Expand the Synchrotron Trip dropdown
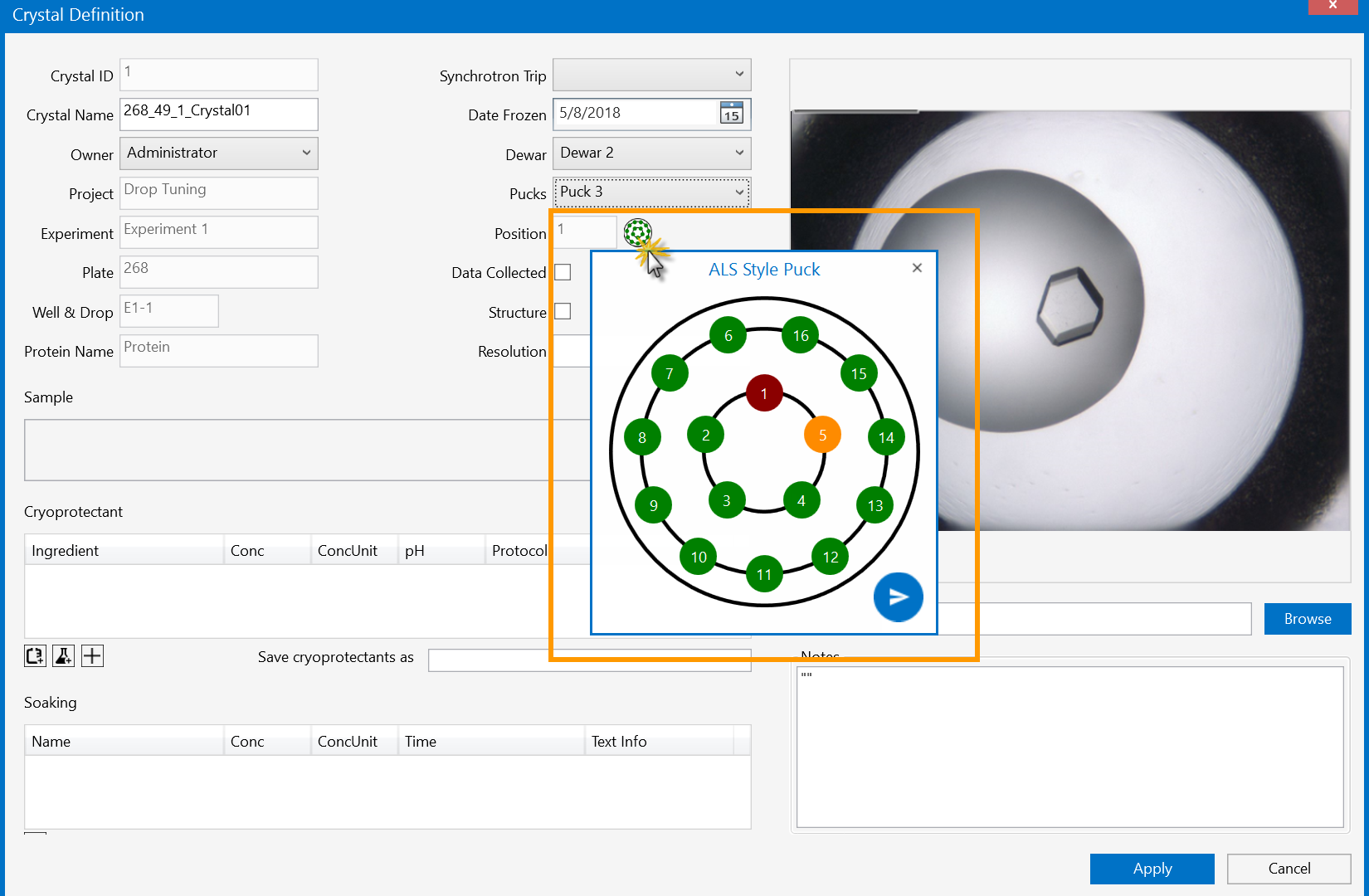The width and height of the screenshot is (1369, 896). point(651,75)
